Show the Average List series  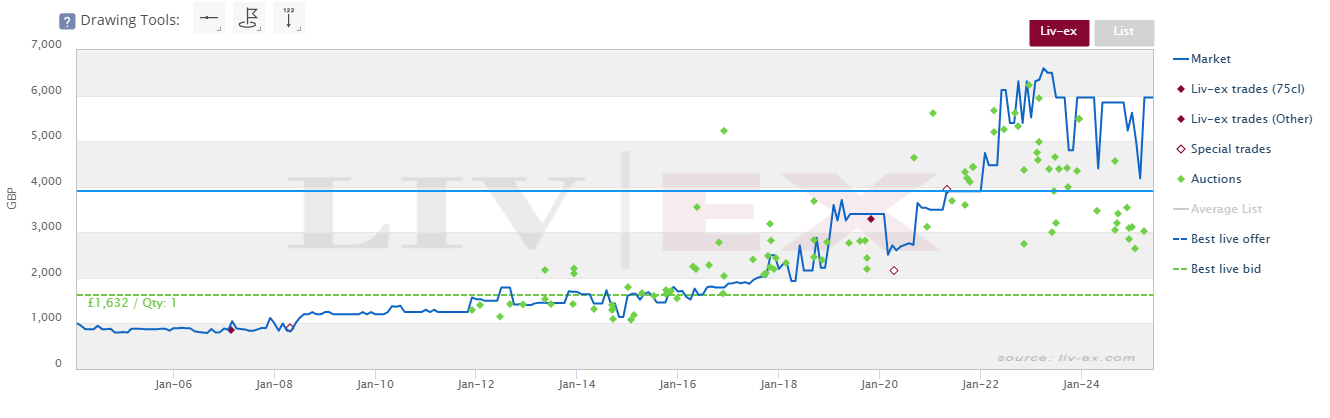(1227, 209)
